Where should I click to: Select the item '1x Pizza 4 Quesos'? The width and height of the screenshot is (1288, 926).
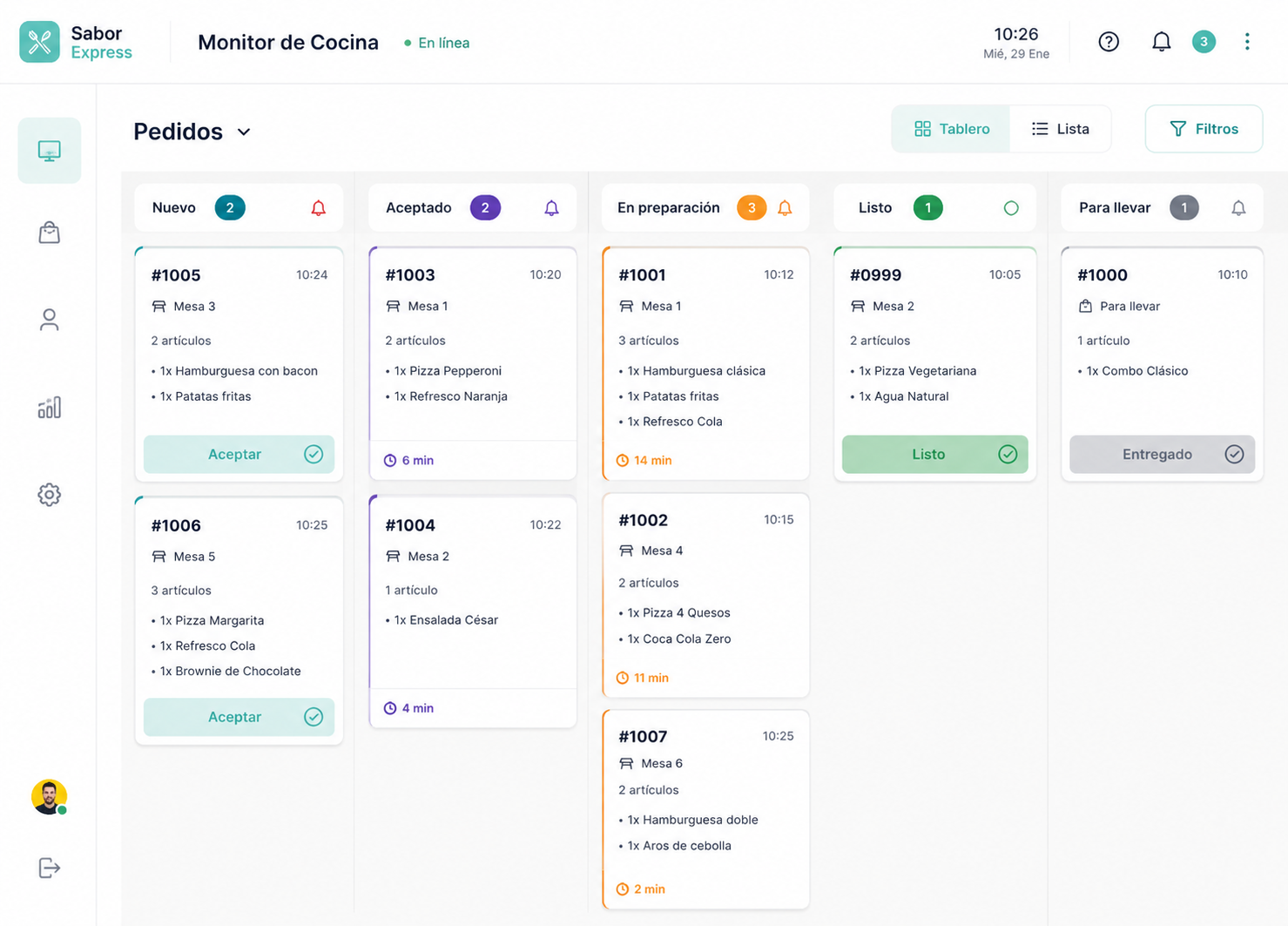[x=678, y=613]
